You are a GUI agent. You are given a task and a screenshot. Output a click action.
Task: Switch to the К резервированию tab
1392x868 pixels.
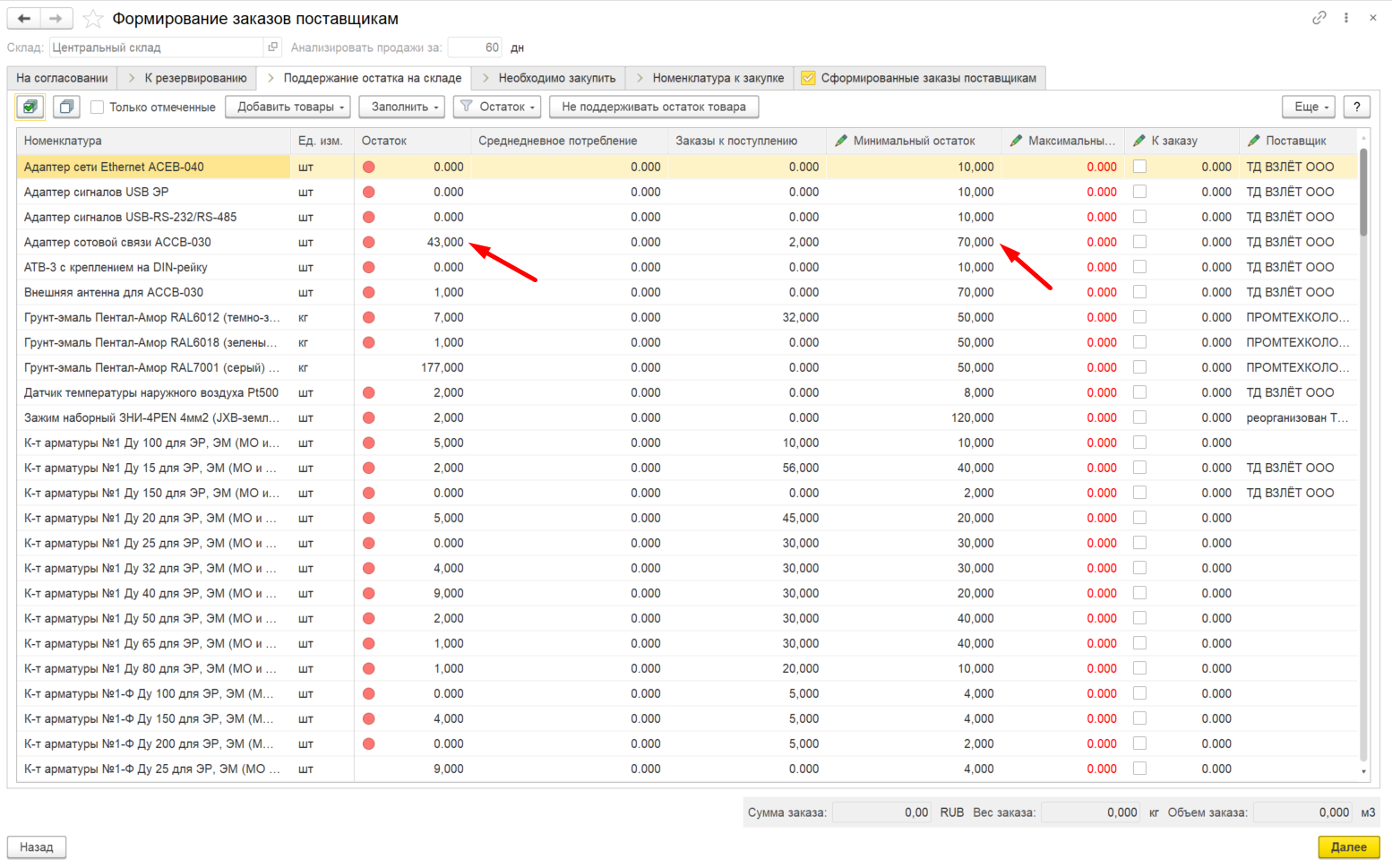187,78
